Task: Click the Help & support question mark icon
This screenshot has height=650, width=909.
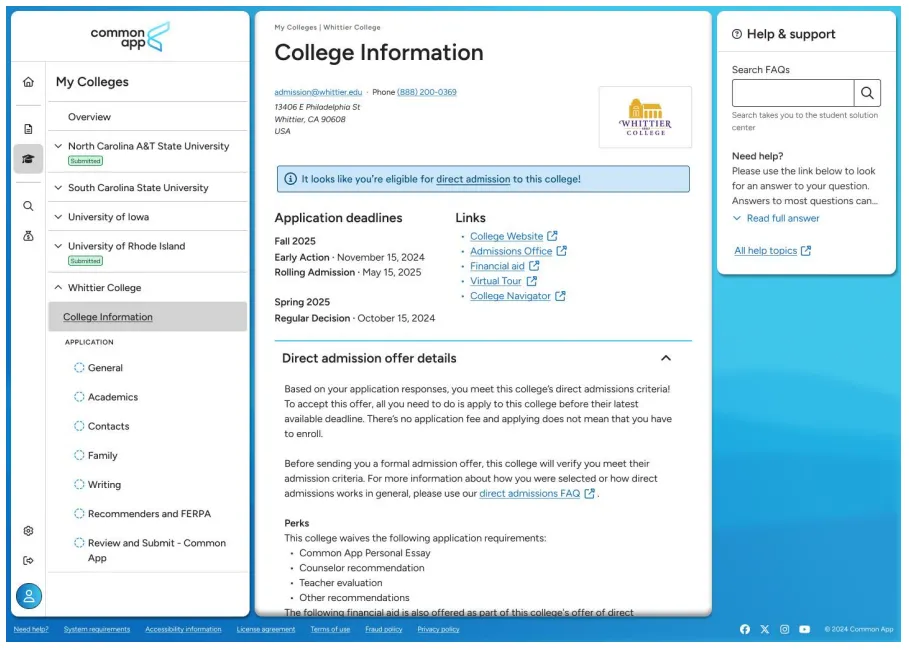Action: click(x=737, y=34)
